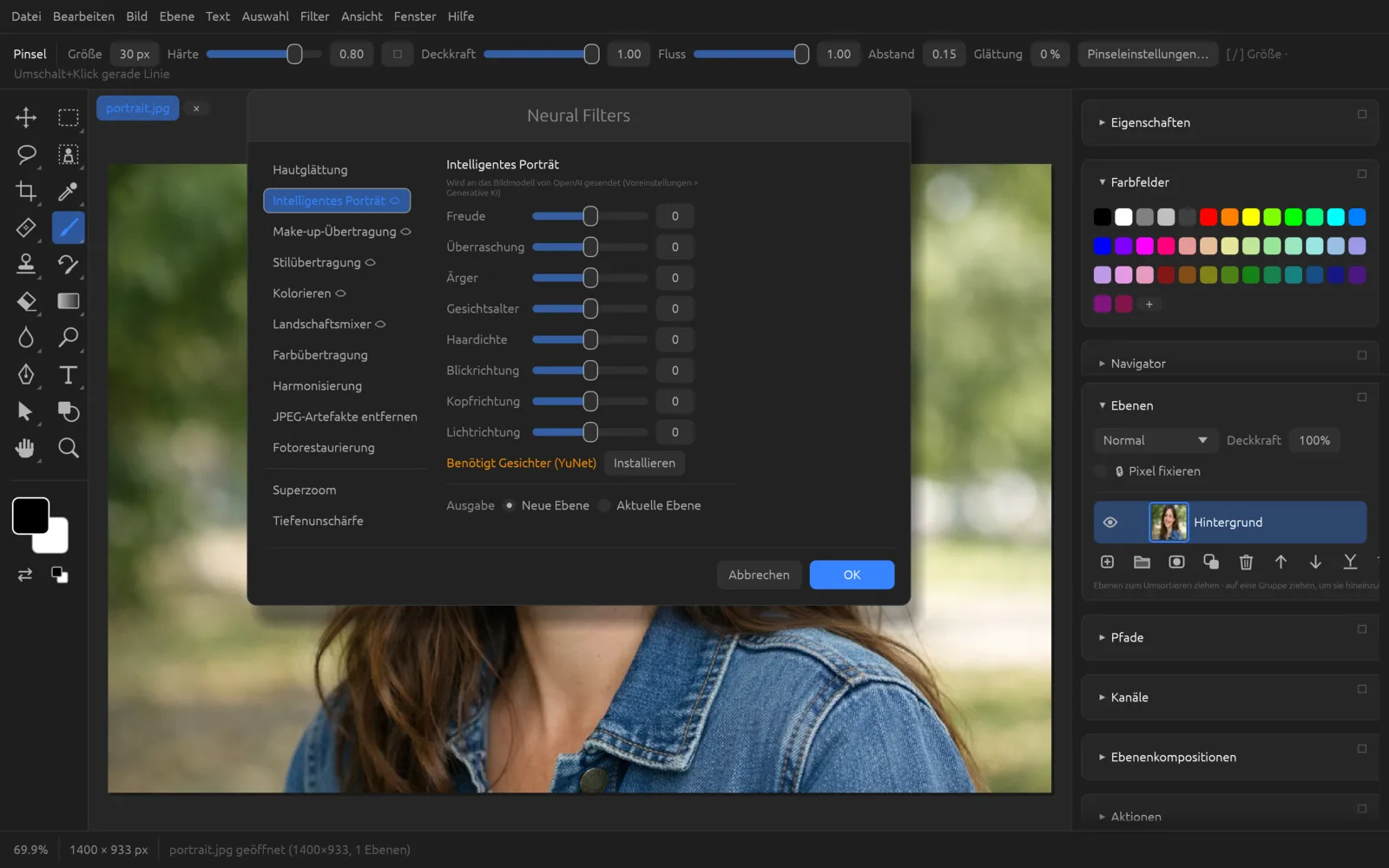Open the Normal blend mode dropdown
Image resolution: width=1389 pixels, height=868 pixels.
tap(1155, 440)
